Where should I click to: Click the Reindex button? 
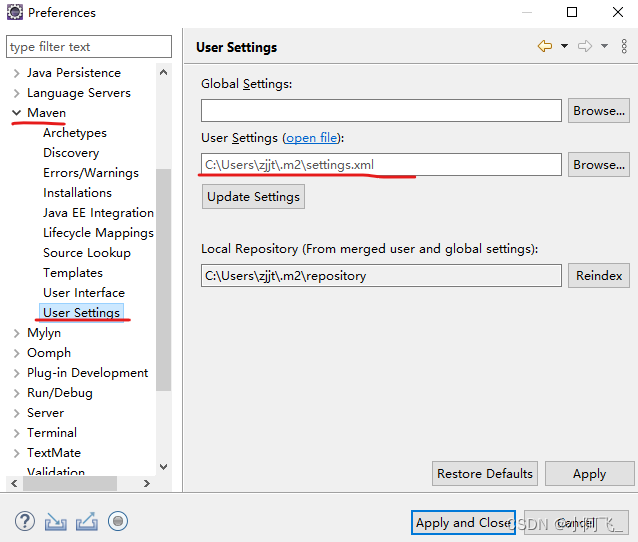(599, 276)
